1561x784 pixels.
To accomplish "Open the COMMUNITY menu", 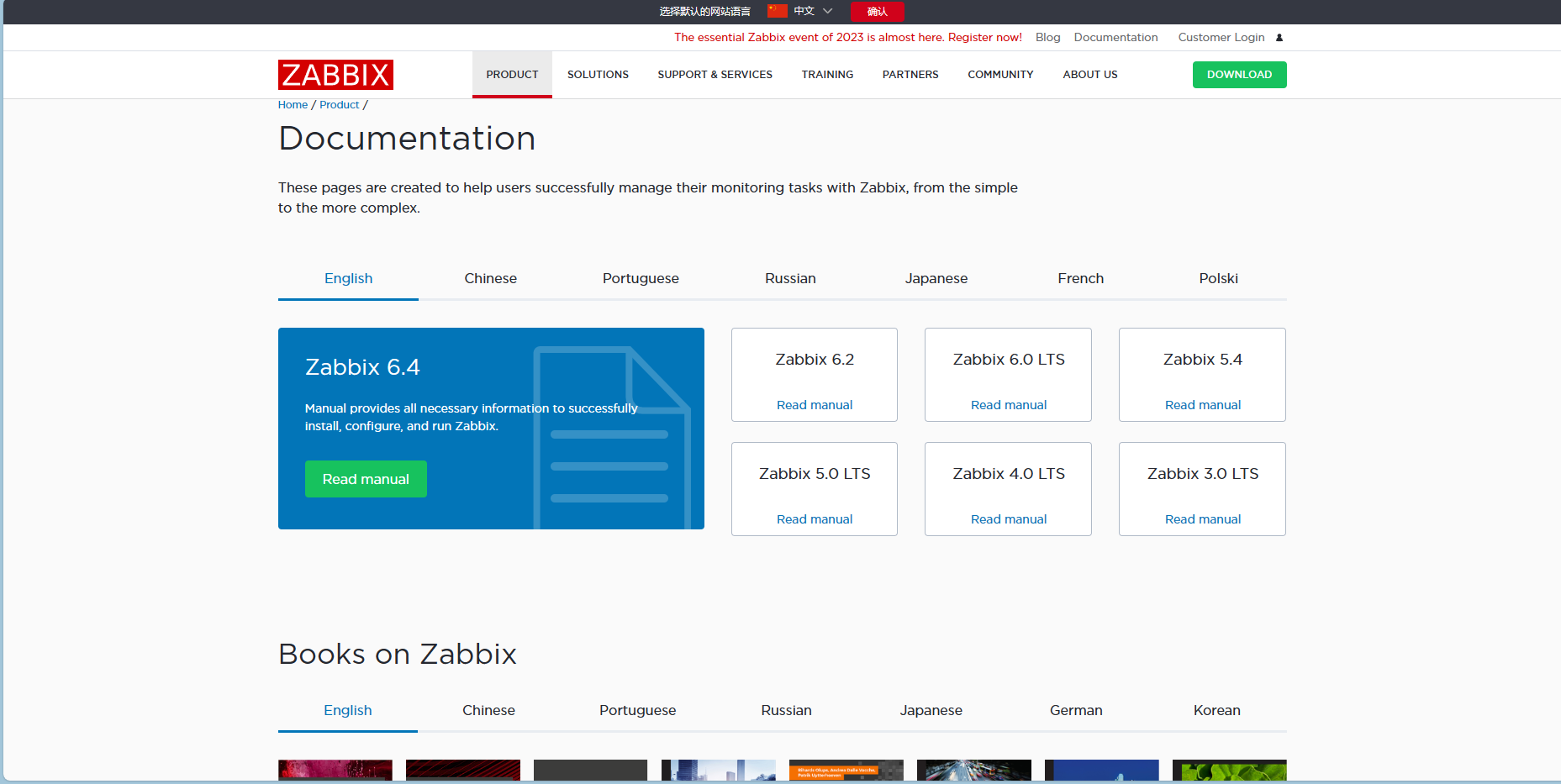I will pos(1000,75).
